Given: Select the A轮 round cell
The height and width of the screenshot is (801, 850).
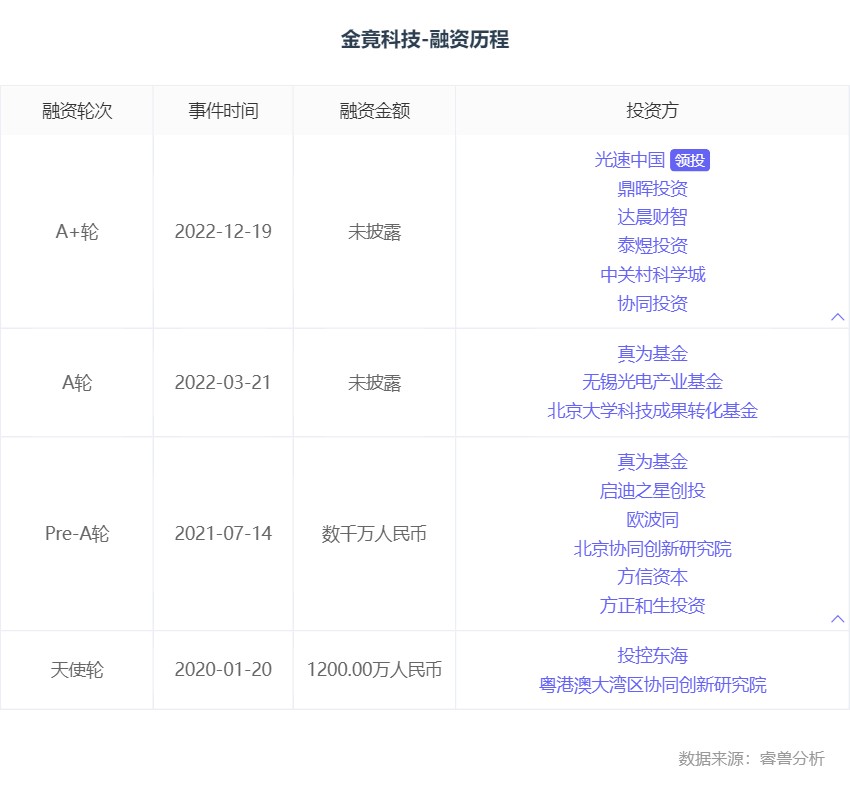Looking at the screenshot, I should [77, 383].
